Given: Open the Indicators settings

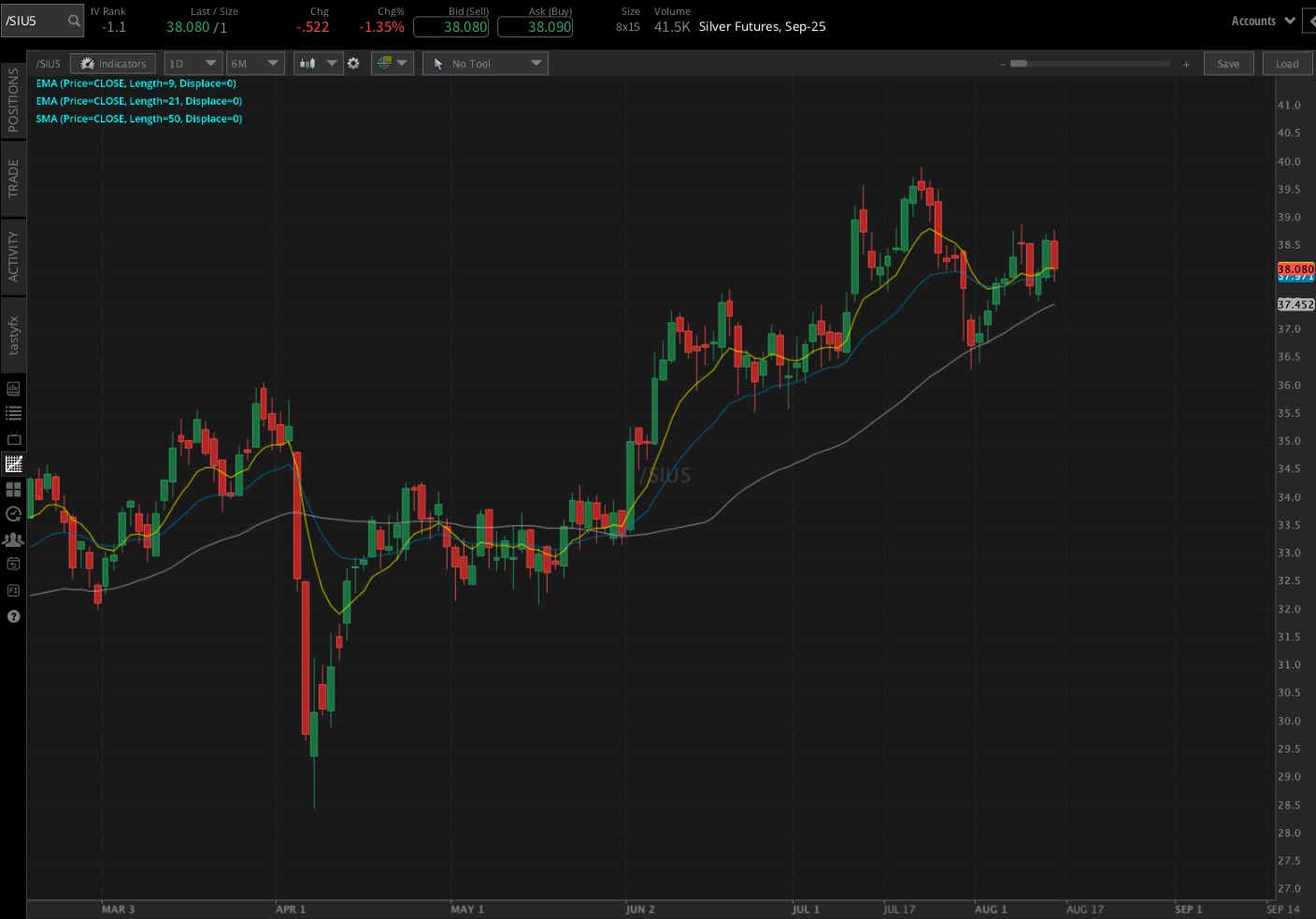Looking at the screenshot, I should tap(114, 64).
